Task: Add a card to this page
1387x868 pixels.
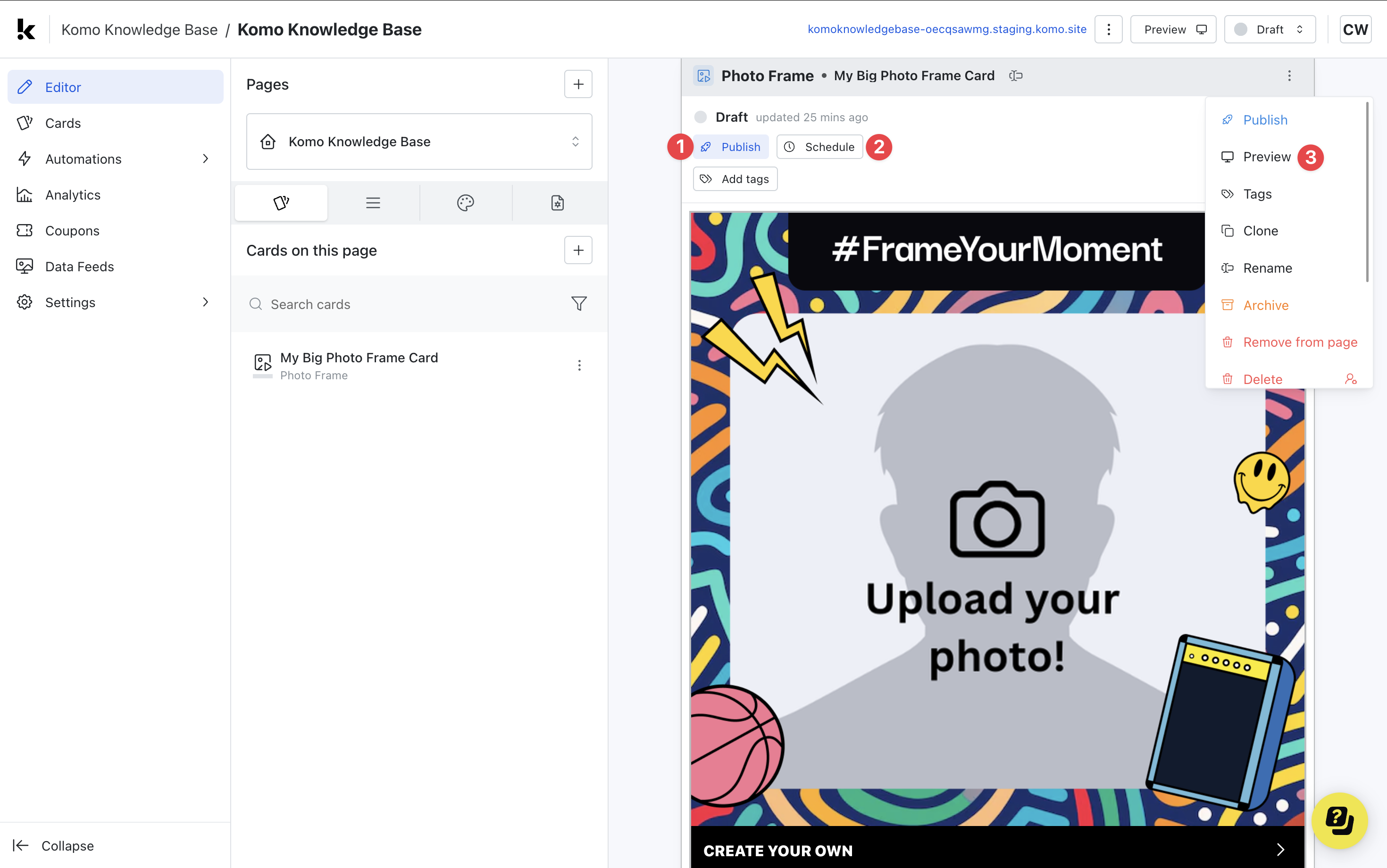Action: [578, 250]
